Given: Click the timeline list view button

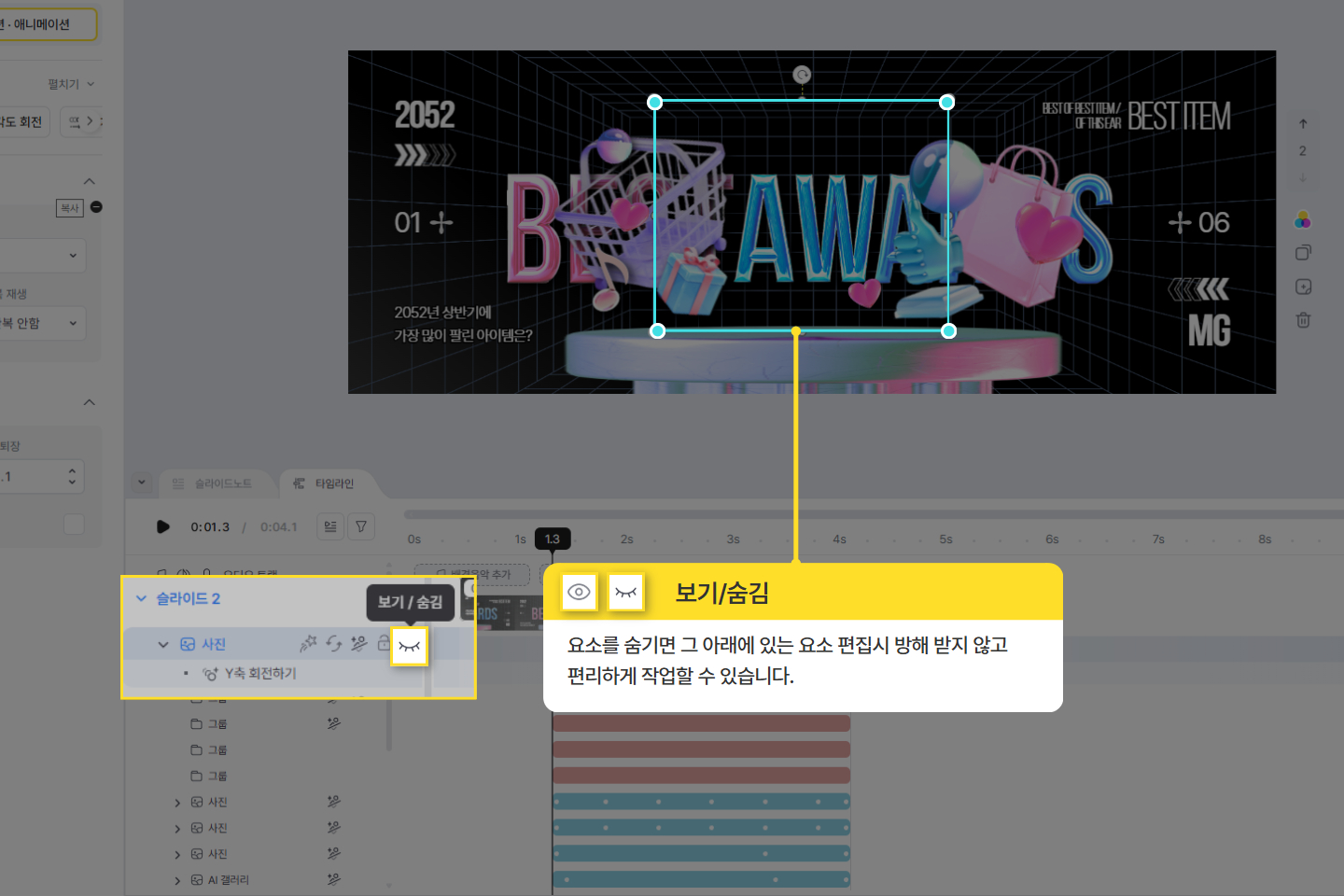Looking at the screenshot, I should pos(330,527).
